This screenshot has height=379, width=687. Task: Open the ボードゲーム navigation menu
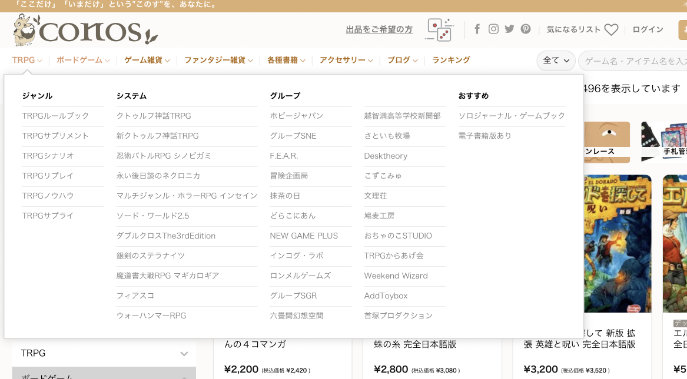(x=83, y=60)
